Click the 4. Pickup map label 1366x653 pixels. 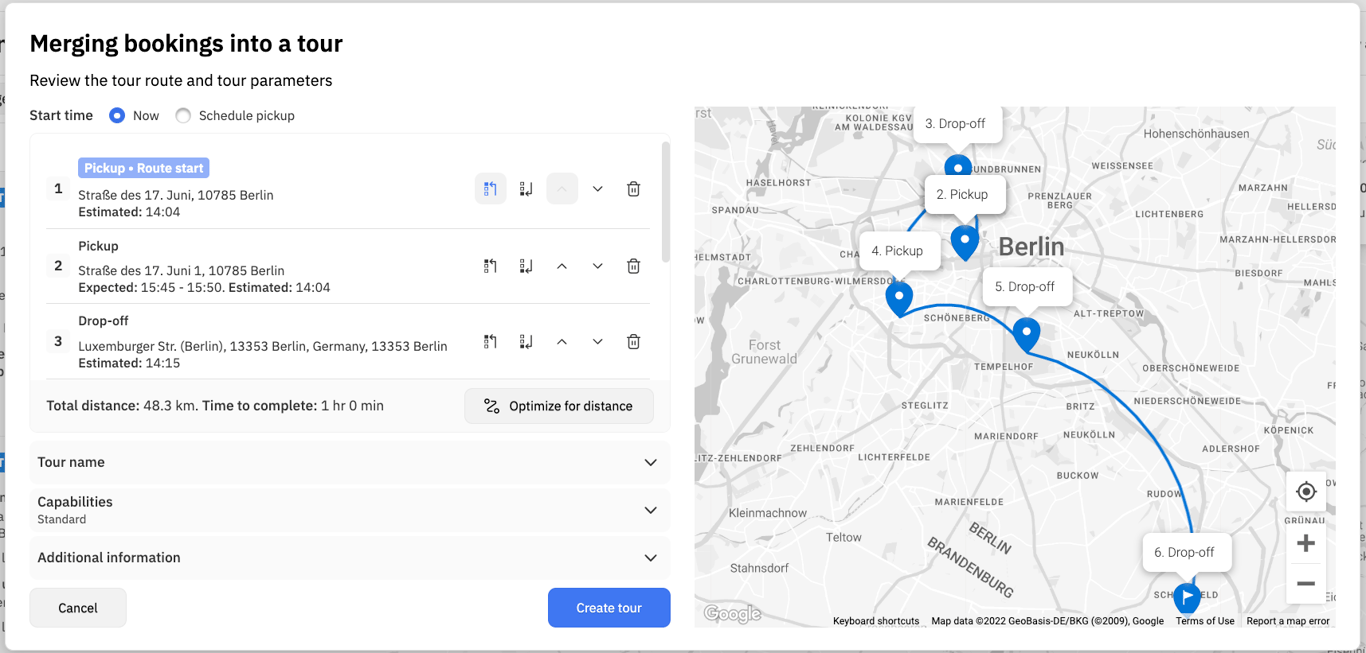898,251
